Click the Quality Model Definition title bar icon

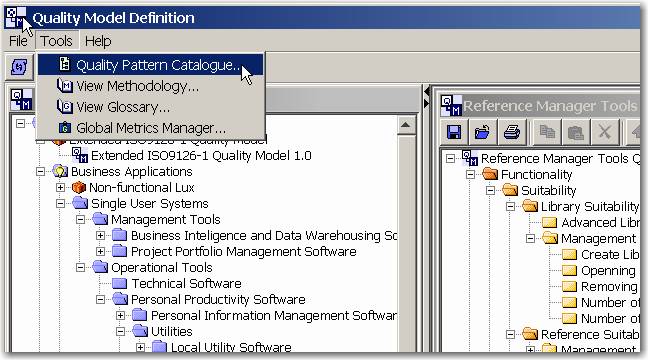pyautogui.click(x=16, y=18)
